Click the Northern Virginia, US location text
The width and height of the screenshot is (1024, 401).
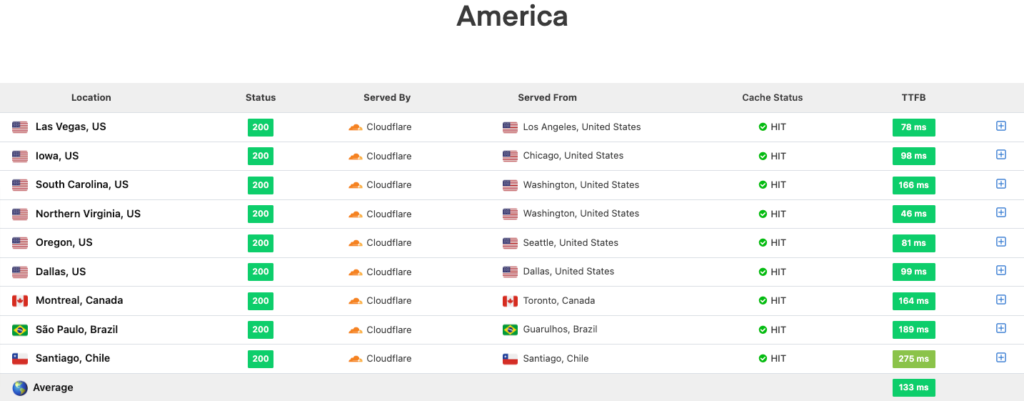click(x=88, y=214)
